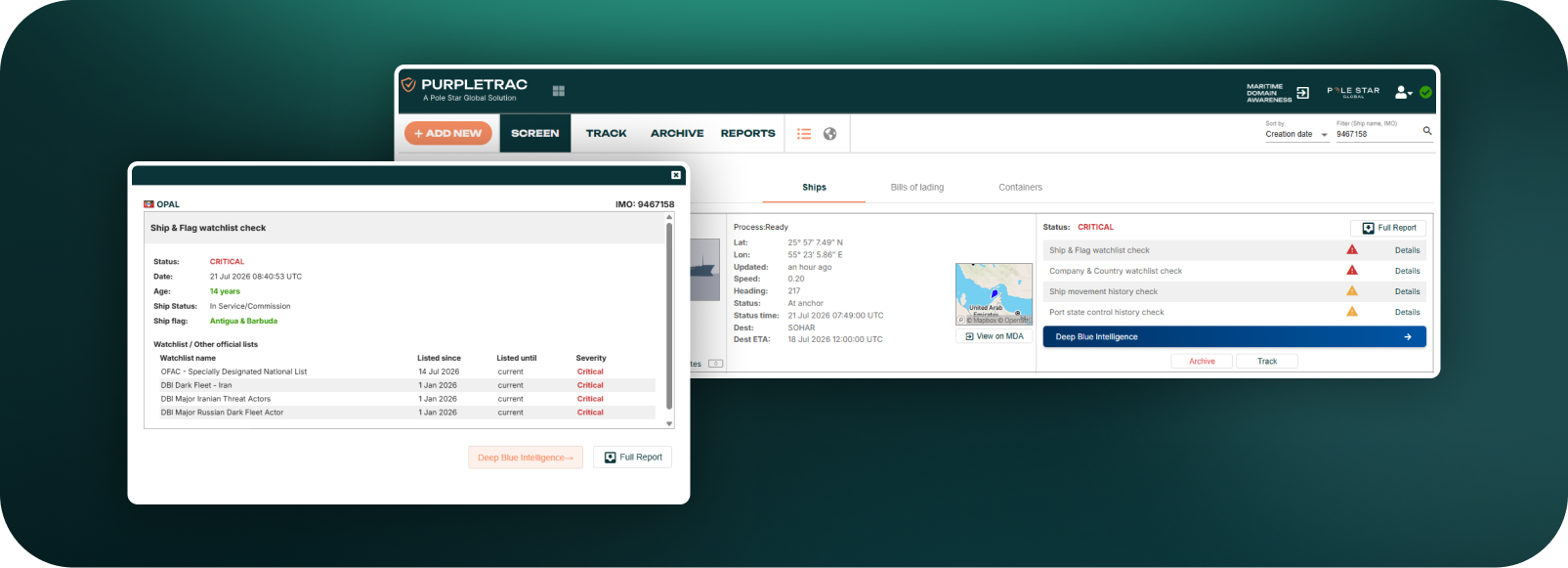This screenshot has height=568, width=1568.
Task: Click the View on MDA arrow icon
Action: [x=969, y=336]
